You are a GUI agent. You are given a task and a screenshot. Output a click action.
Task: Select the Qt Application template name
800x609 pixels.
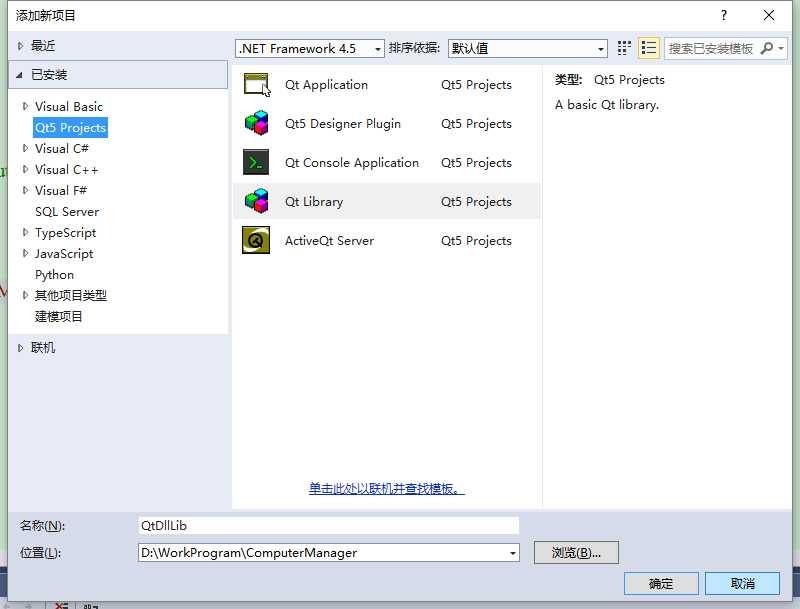coord(326,85)
